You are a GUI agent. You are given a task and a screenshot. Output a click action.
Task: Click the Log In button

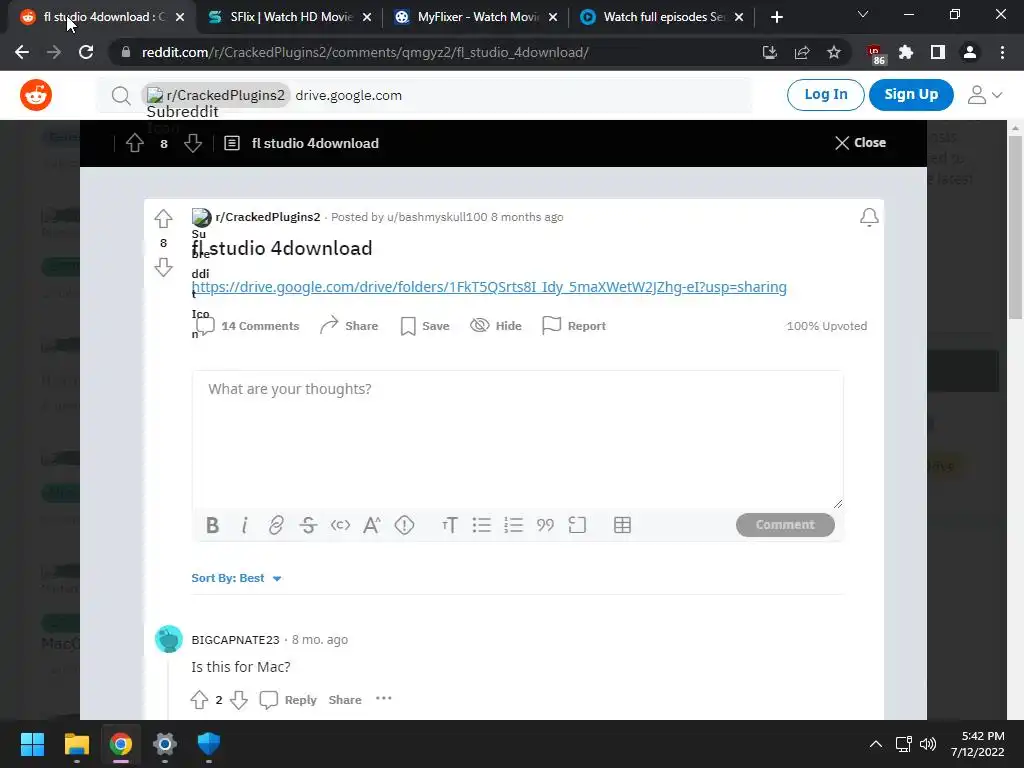click(x=825, y=95)
